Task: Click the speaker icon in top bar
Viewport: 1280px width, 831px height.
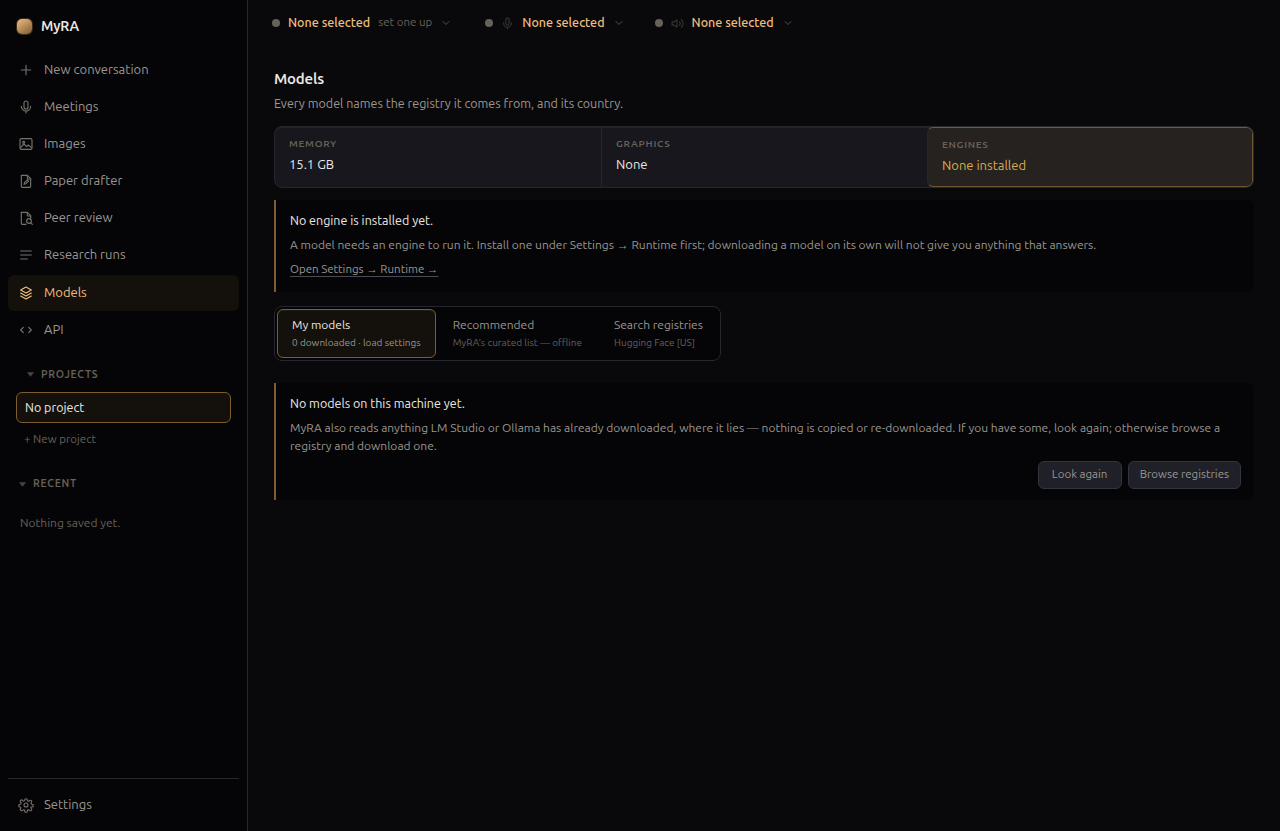Action: pos(677,23)
